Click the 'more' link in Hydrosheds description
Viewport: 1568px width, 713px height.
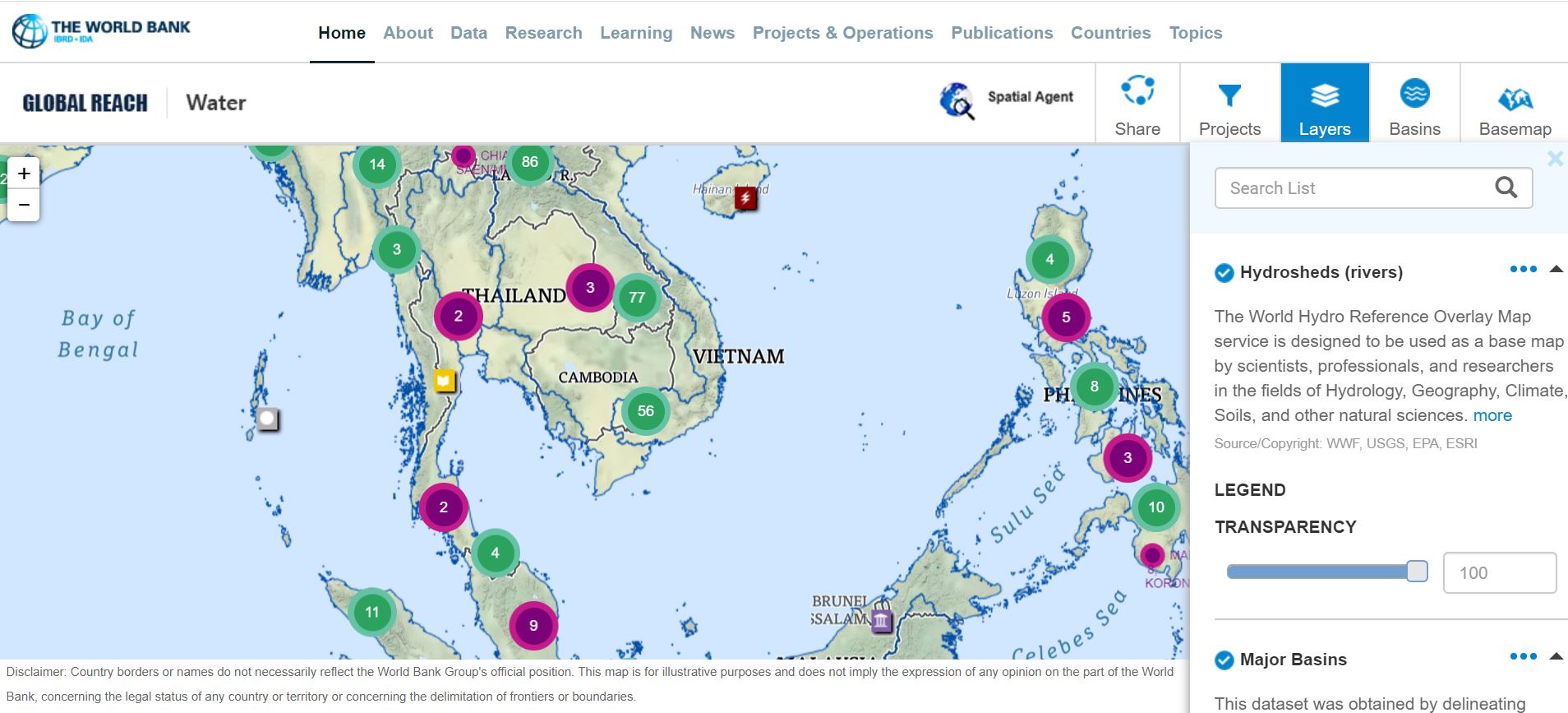click(x=1492, y=415)
